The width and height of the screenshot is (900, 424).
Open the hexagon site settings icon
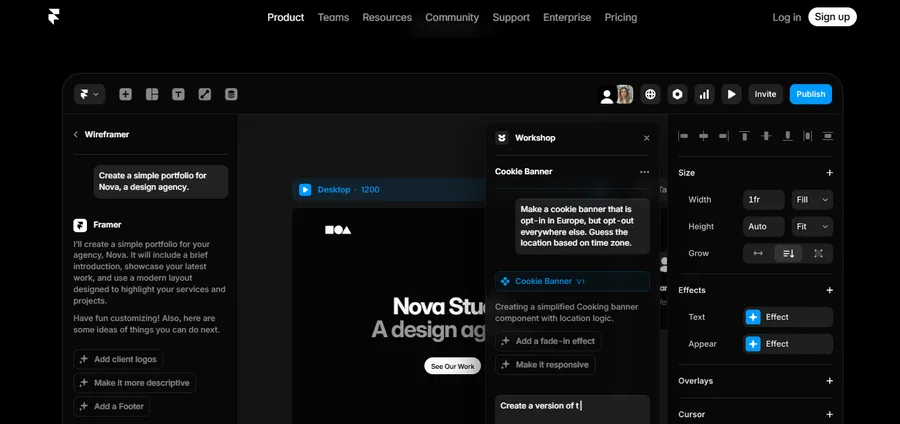coord(677,95)
